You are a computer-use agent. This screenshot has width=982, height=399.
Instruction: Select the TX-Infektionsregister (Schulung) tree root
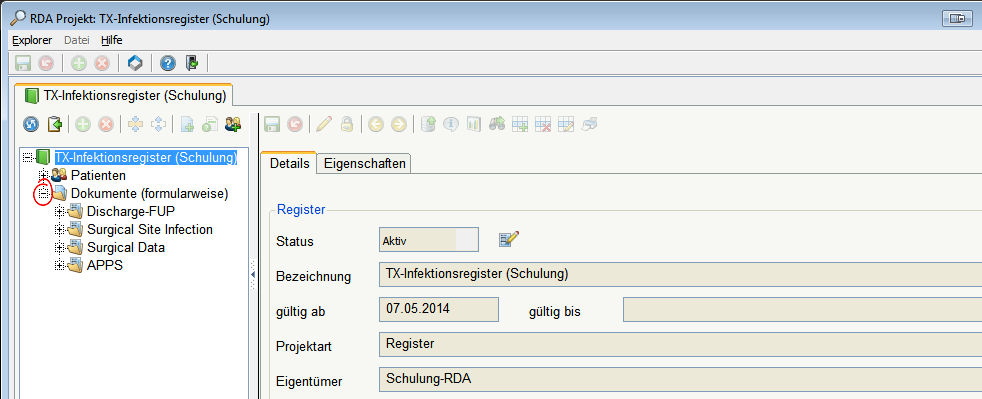click(146, 157)
